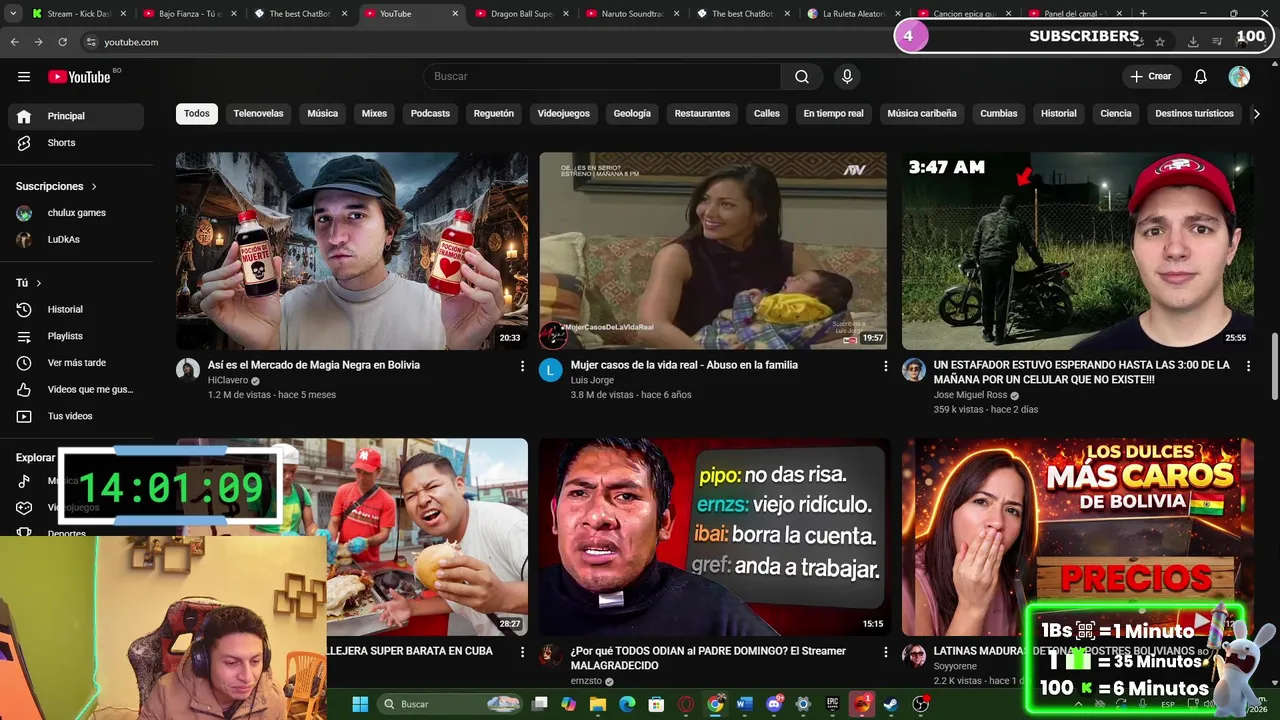Filter by Música chip
Screen dimensions: 1280x720
tap(322, 114)
